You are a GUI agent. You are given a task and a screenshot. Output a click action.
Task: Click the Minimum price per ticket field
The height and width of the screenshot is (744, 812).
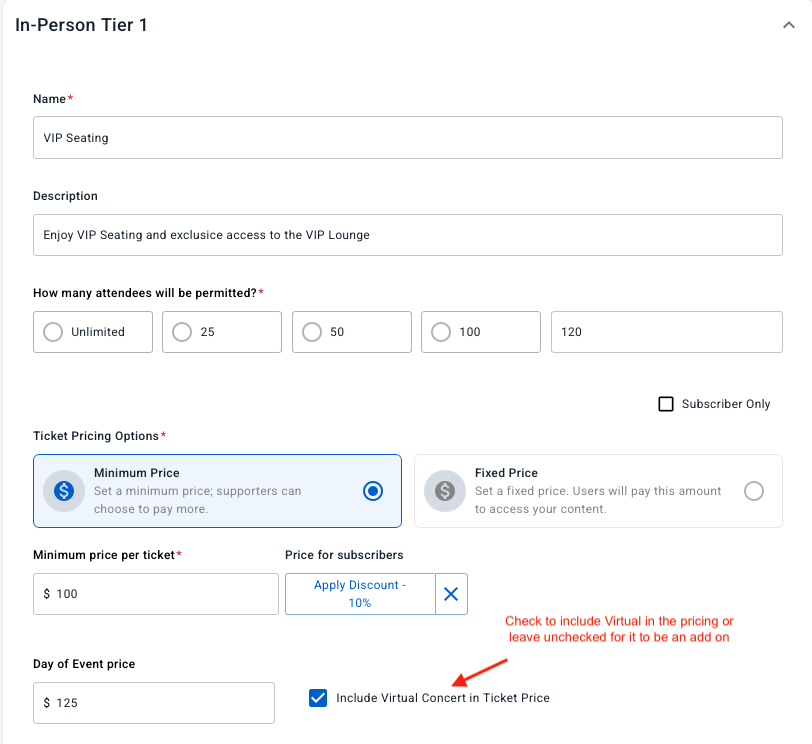[x=156, y=594]
